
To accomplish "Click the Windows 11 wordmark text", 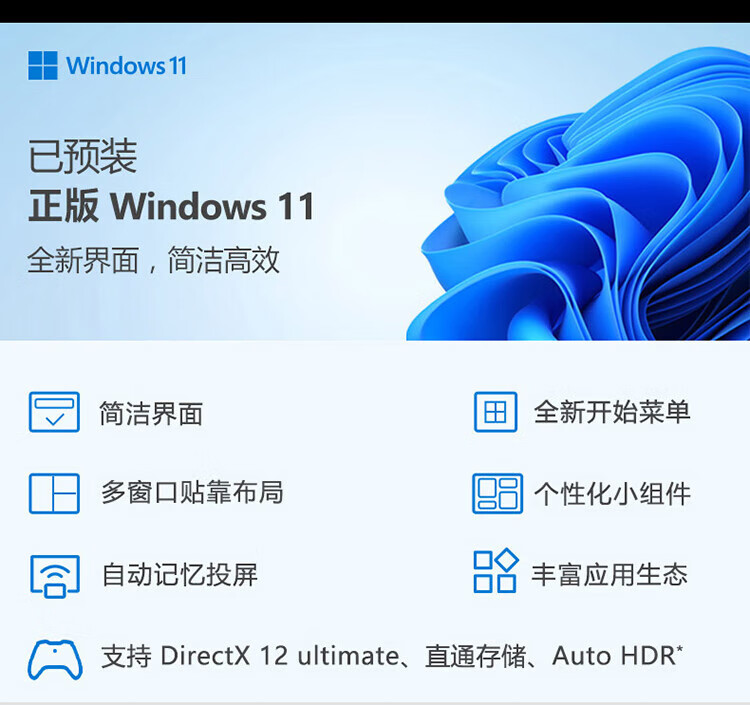I will point(126,66).
